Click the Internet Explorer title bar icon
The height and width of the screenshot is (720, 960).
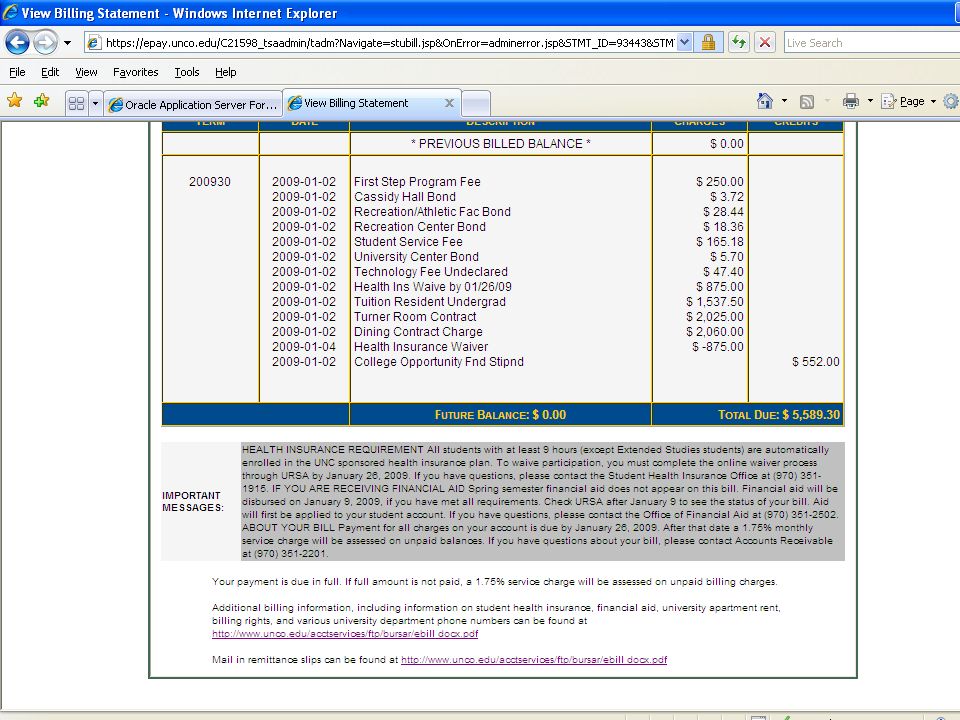(10, 12)
